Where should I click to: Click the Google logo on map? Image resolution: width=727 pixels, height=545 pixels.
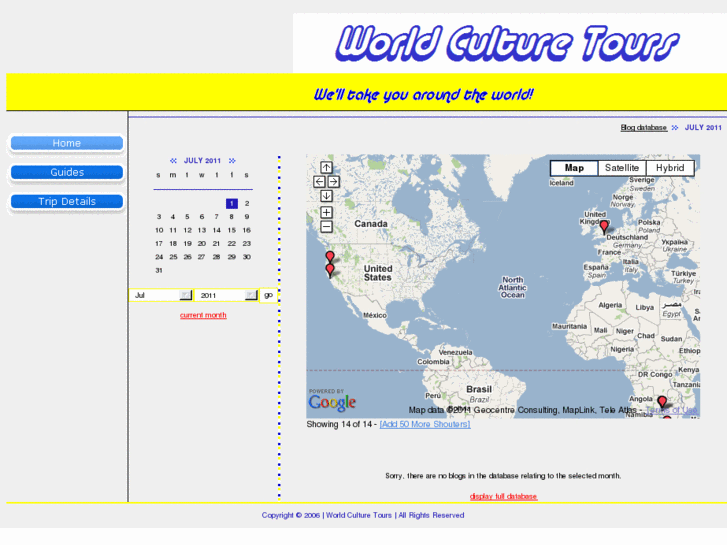point(332,402)
